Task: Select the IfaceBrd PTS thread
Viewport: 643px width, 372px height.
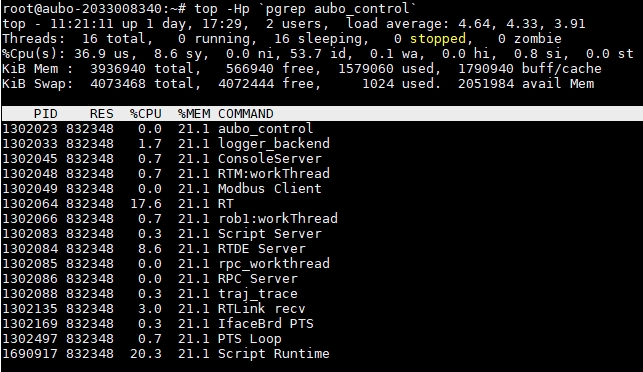Action: [x=265, y=324]
